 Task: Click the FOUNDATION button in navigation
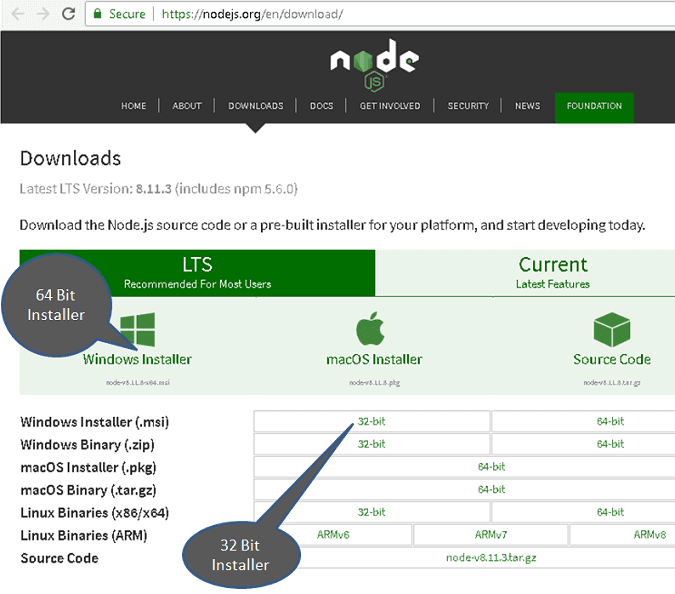(x=594, y=108)
